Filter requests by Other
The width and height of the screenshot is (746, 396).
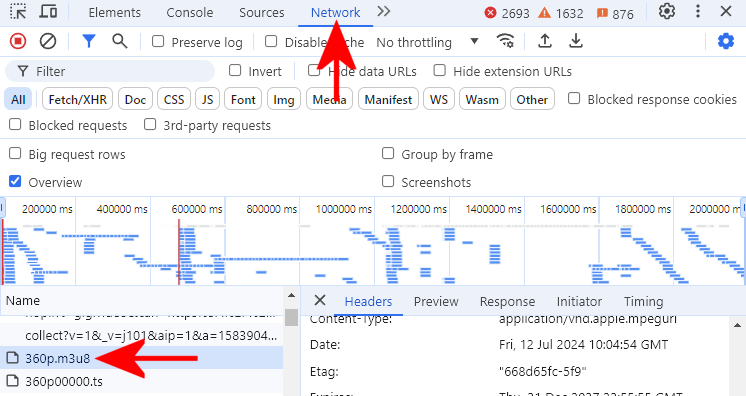coord(532,99)
